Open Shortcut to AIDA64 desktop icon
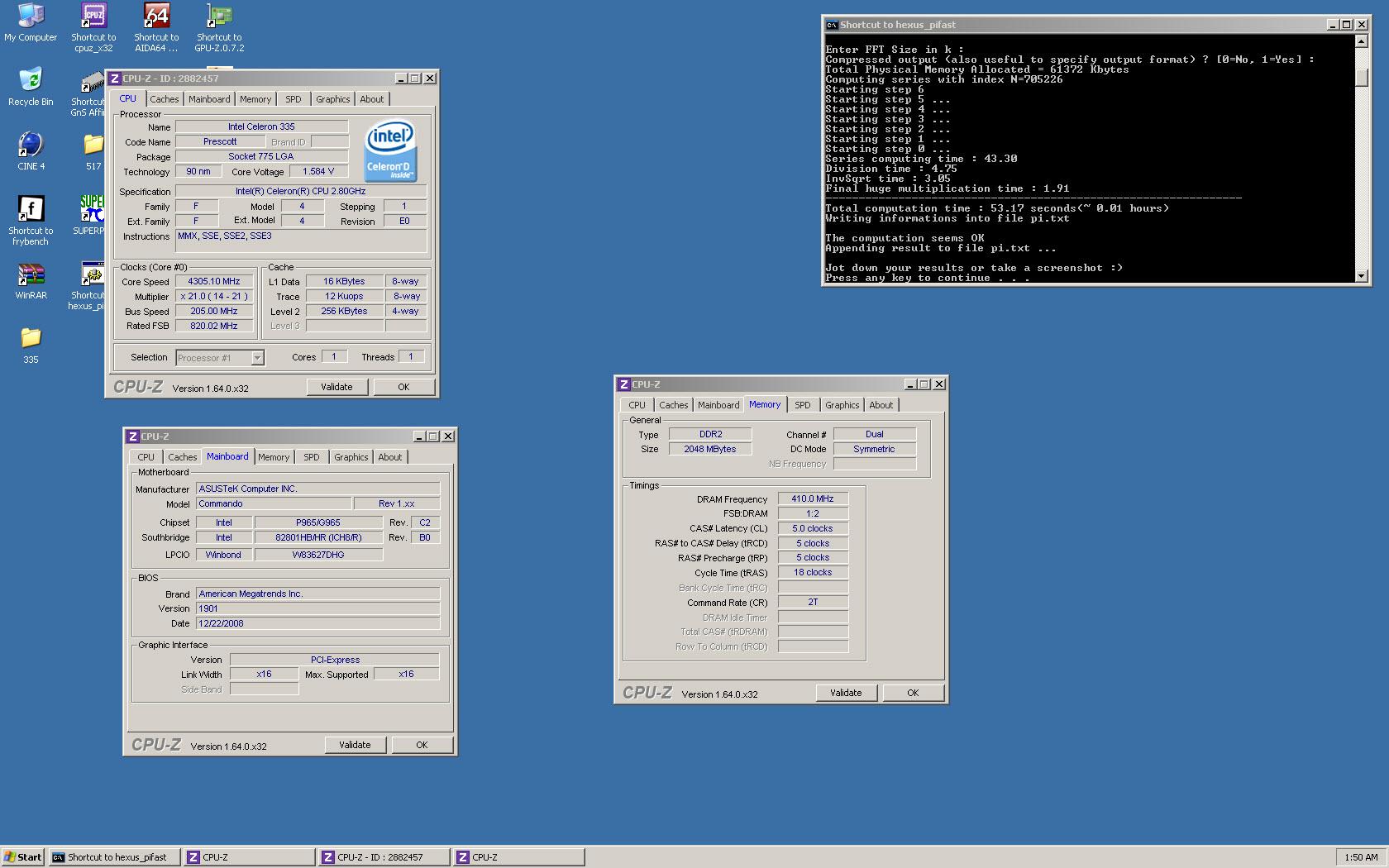 tap(156, 27)
